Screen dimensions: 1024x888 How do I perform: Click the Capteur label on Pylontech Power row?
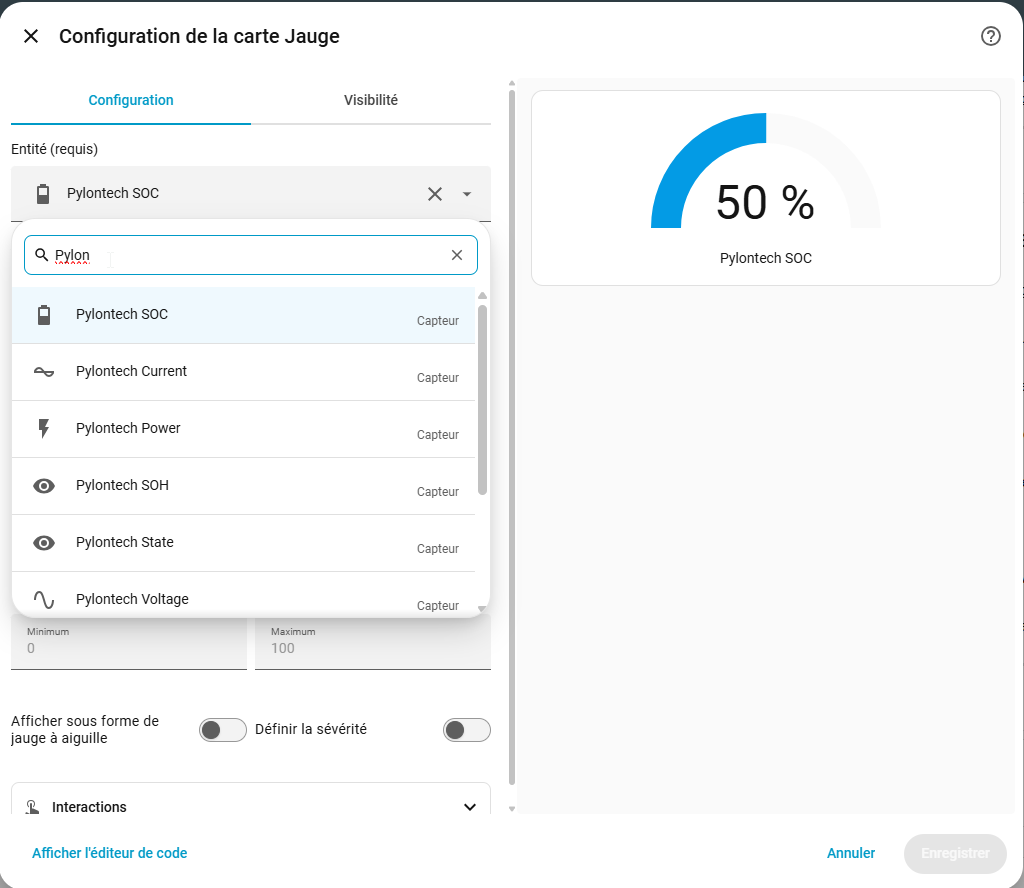point(438,435)
